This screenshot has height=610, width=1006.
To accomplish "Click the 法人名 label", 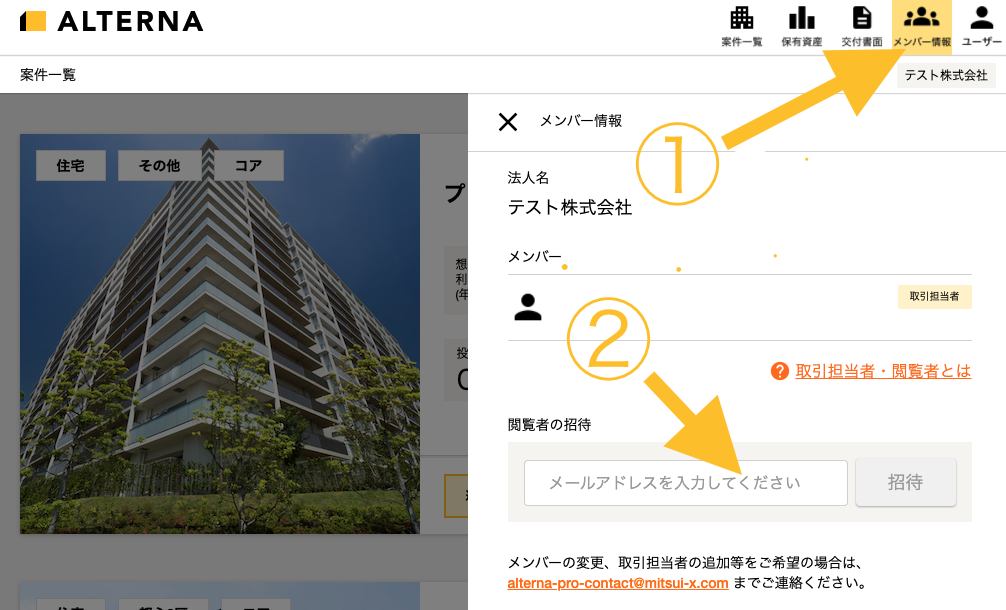I will (x=528, y=178).
